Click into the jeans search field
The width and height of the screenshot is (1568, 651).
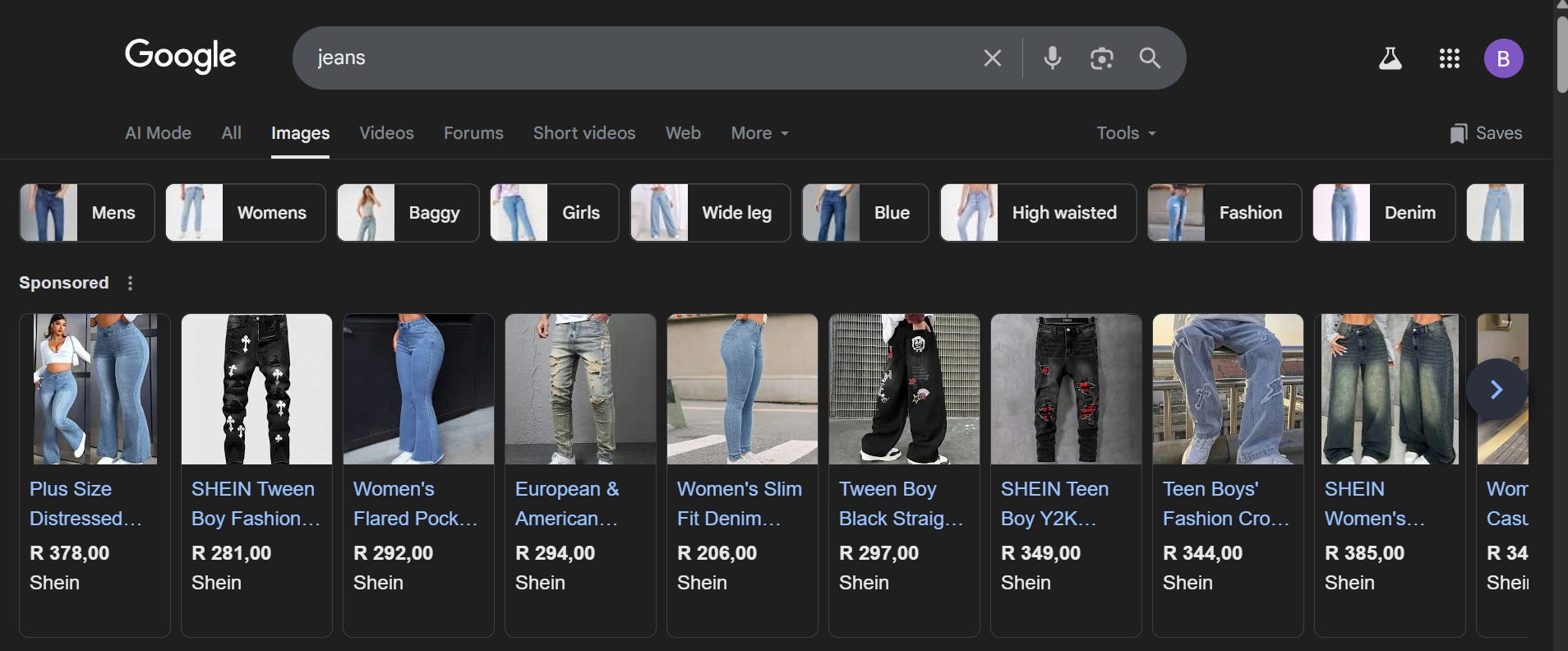point(641,58)
